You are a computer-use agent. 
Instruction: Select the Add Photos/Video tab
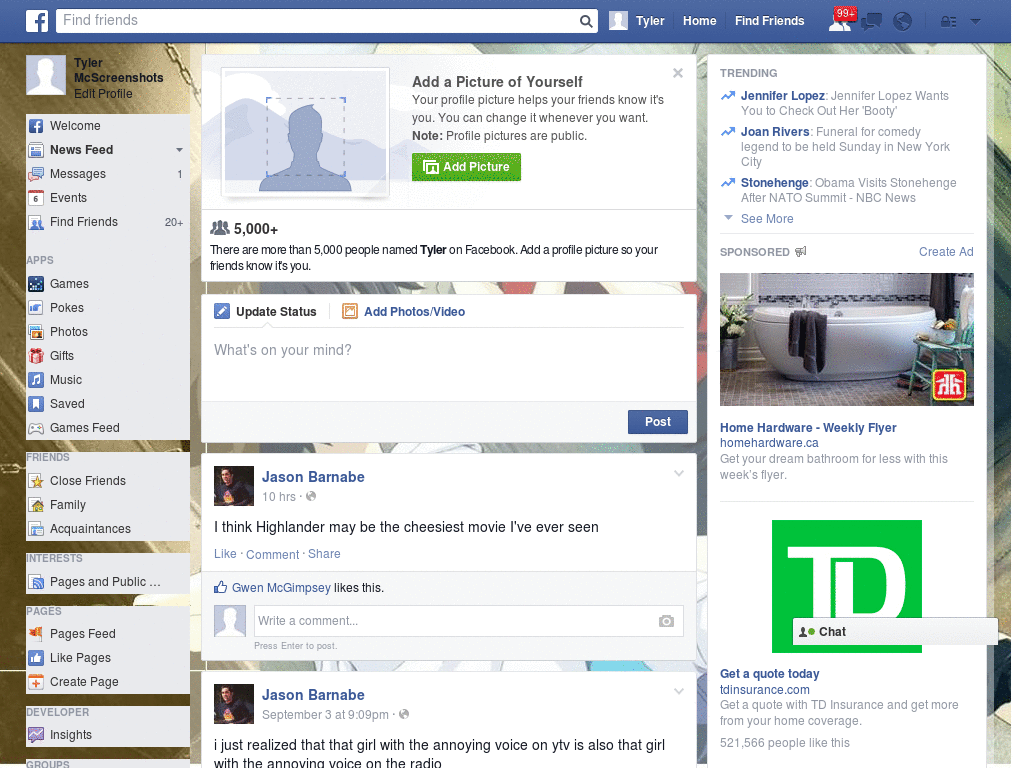pyautogui.click(x=404, y=312)
